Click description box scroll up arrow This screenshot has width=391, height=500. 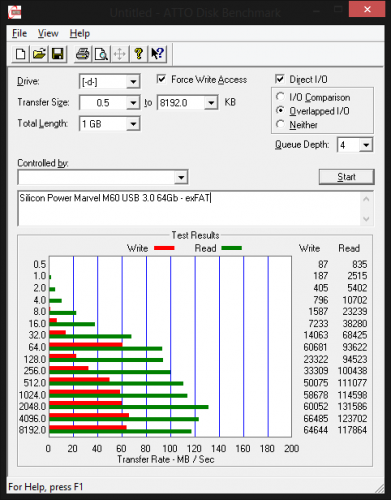pyautogui.click(x=366, y=199)
